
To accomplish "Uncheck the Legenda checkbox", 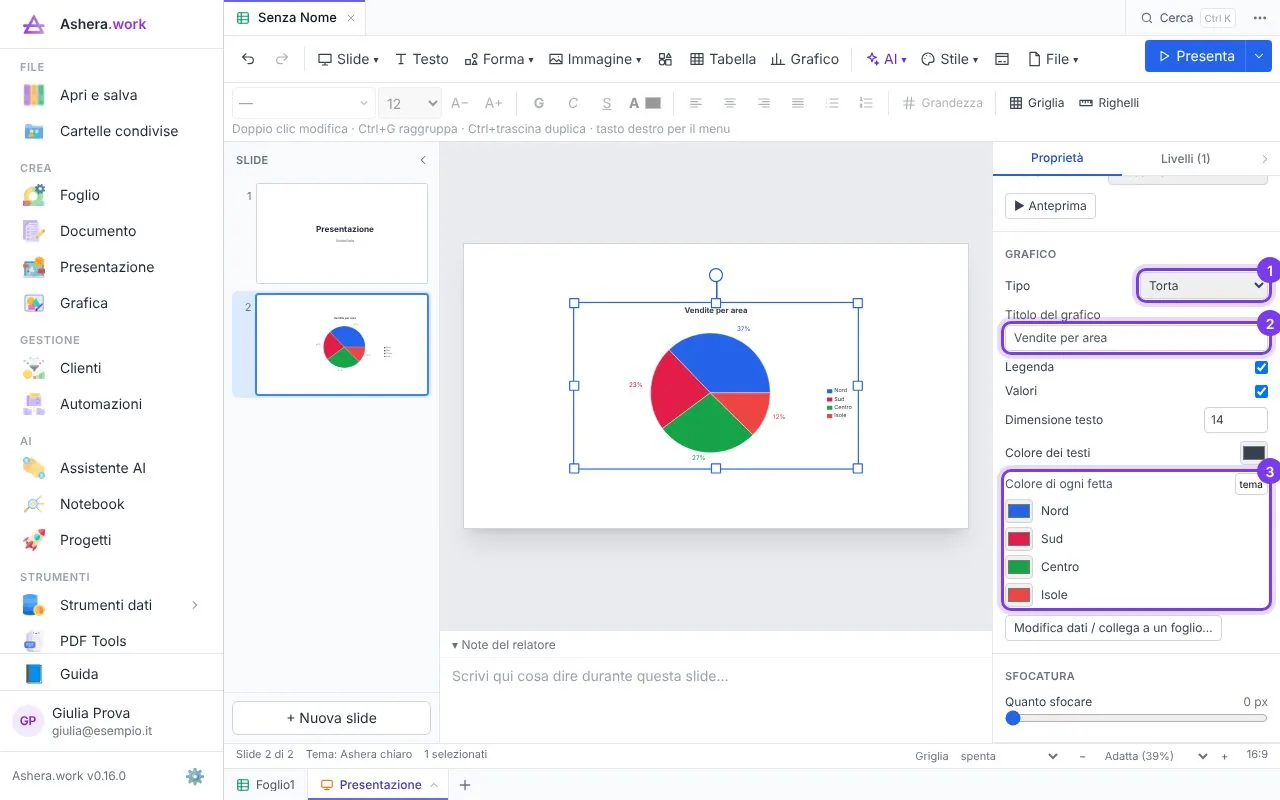I will click(1261, 367).
